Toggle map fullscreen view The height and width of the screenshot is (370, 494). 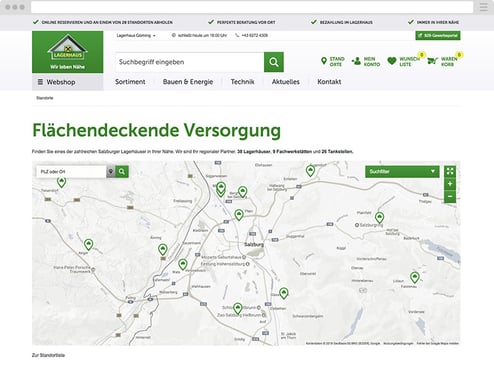[x=450, y=171]
